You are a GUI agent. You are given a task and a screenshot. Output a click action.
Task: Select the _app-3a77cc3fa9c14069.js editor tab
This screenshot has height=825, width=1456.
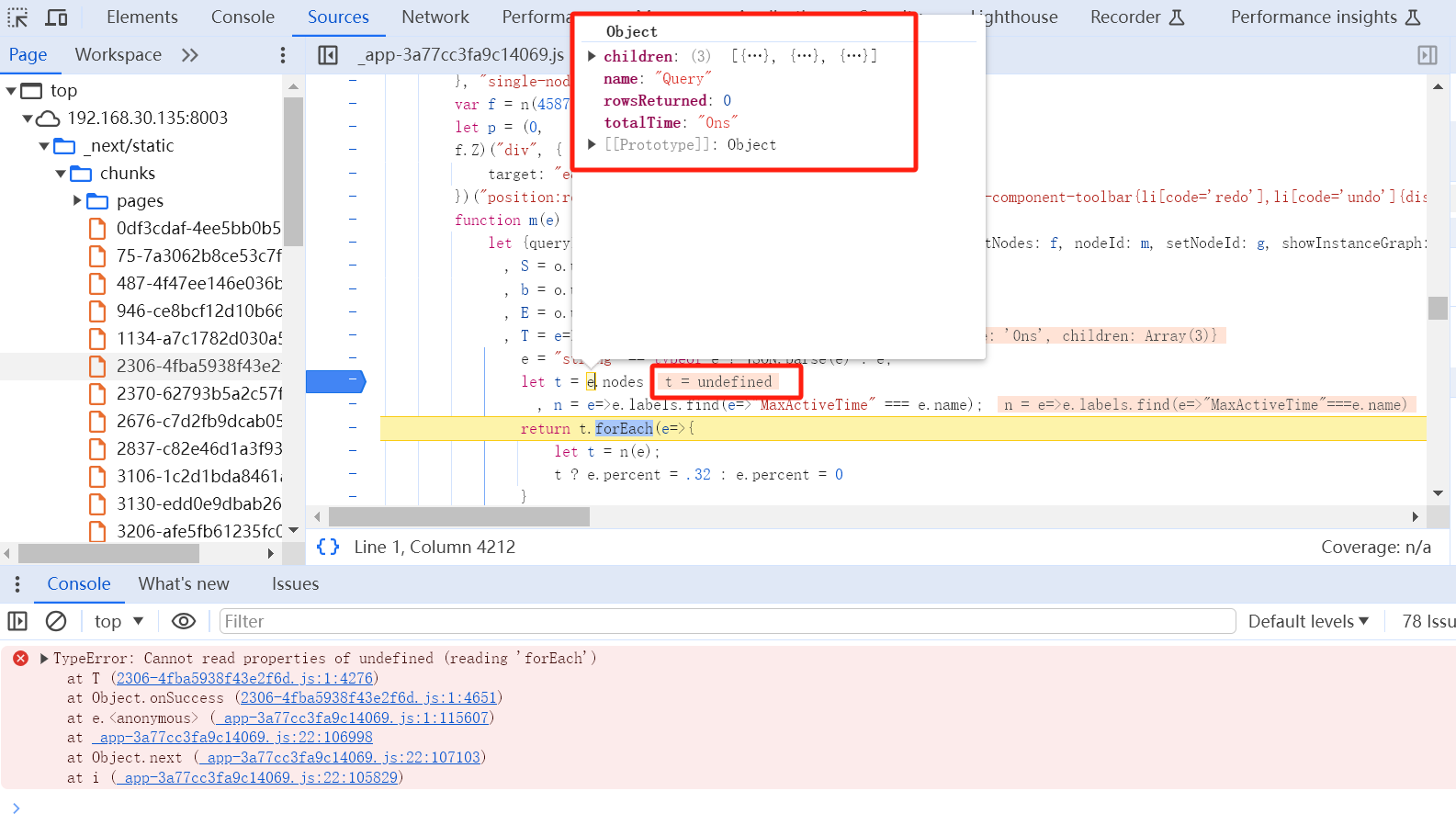461,55
